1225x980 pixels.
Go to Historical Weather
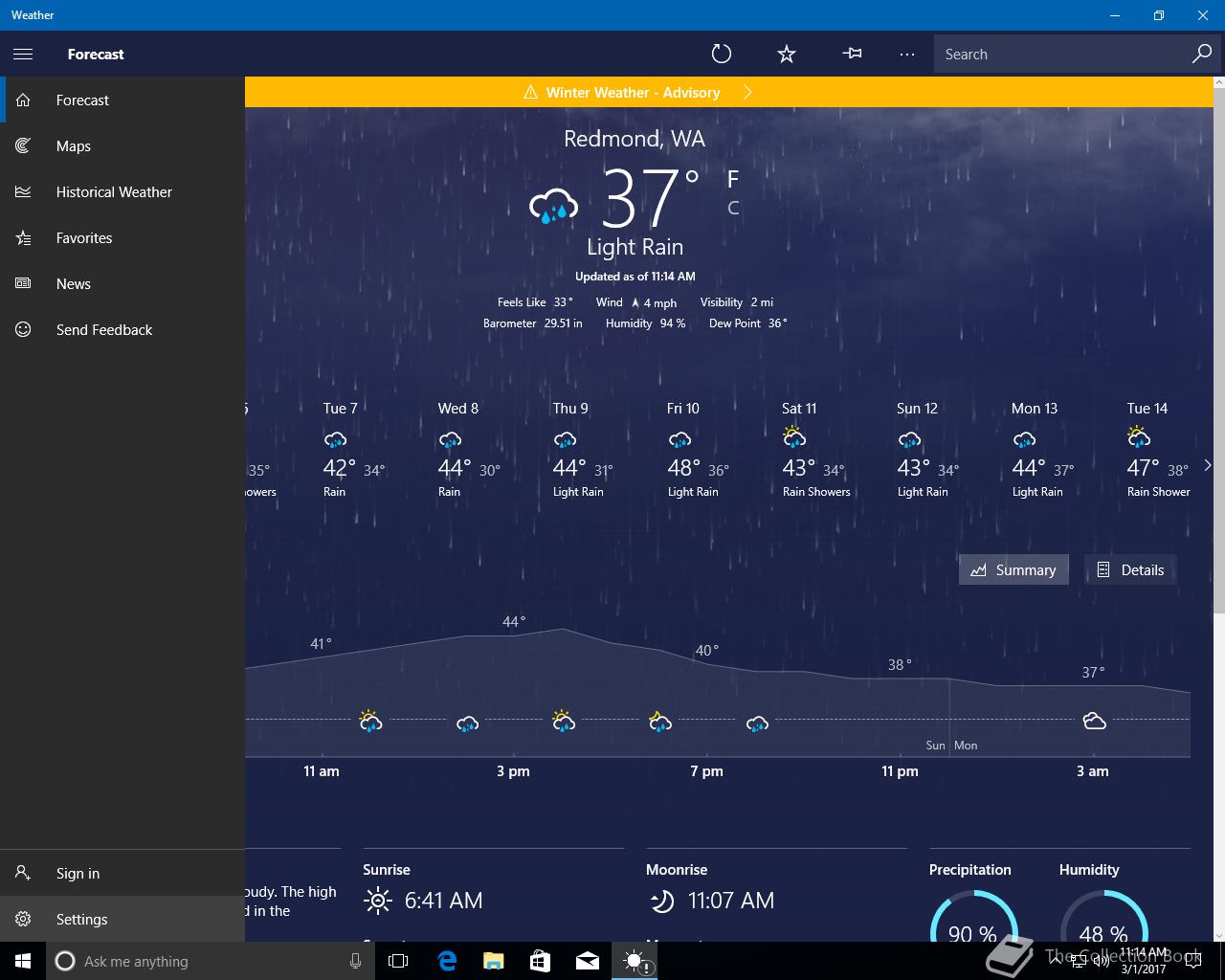122,191
